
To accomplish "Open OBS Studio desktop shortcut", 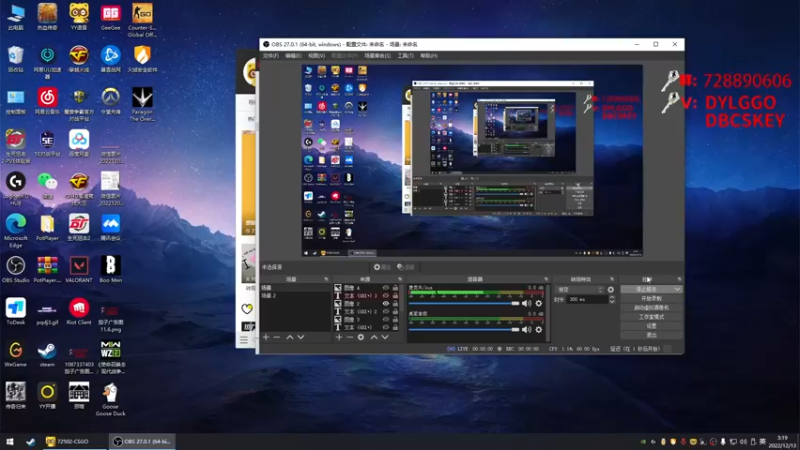I will (16, 269).
